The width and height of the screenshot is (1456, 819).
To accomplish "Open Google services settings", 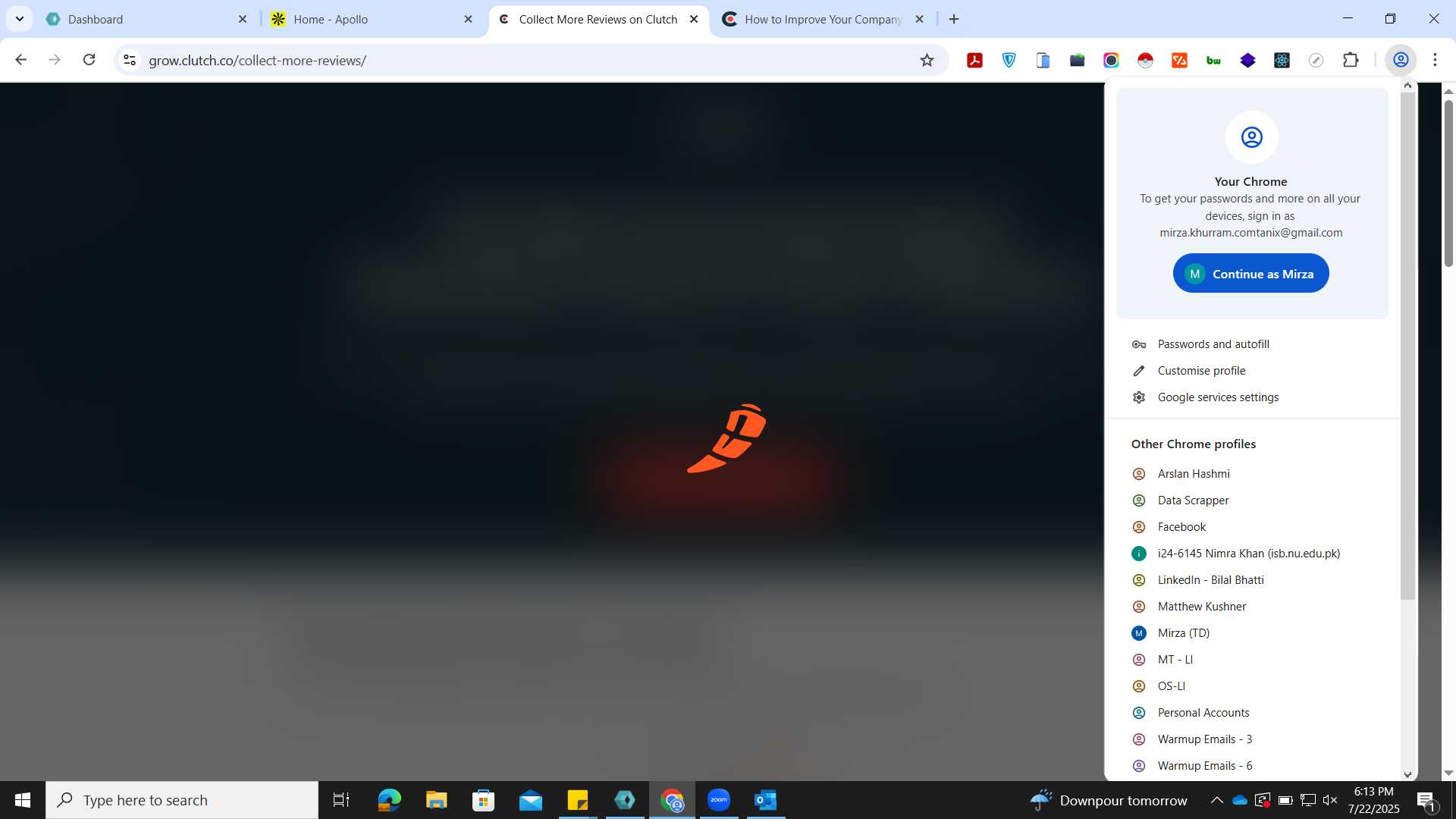I will tap(1251, 397).
